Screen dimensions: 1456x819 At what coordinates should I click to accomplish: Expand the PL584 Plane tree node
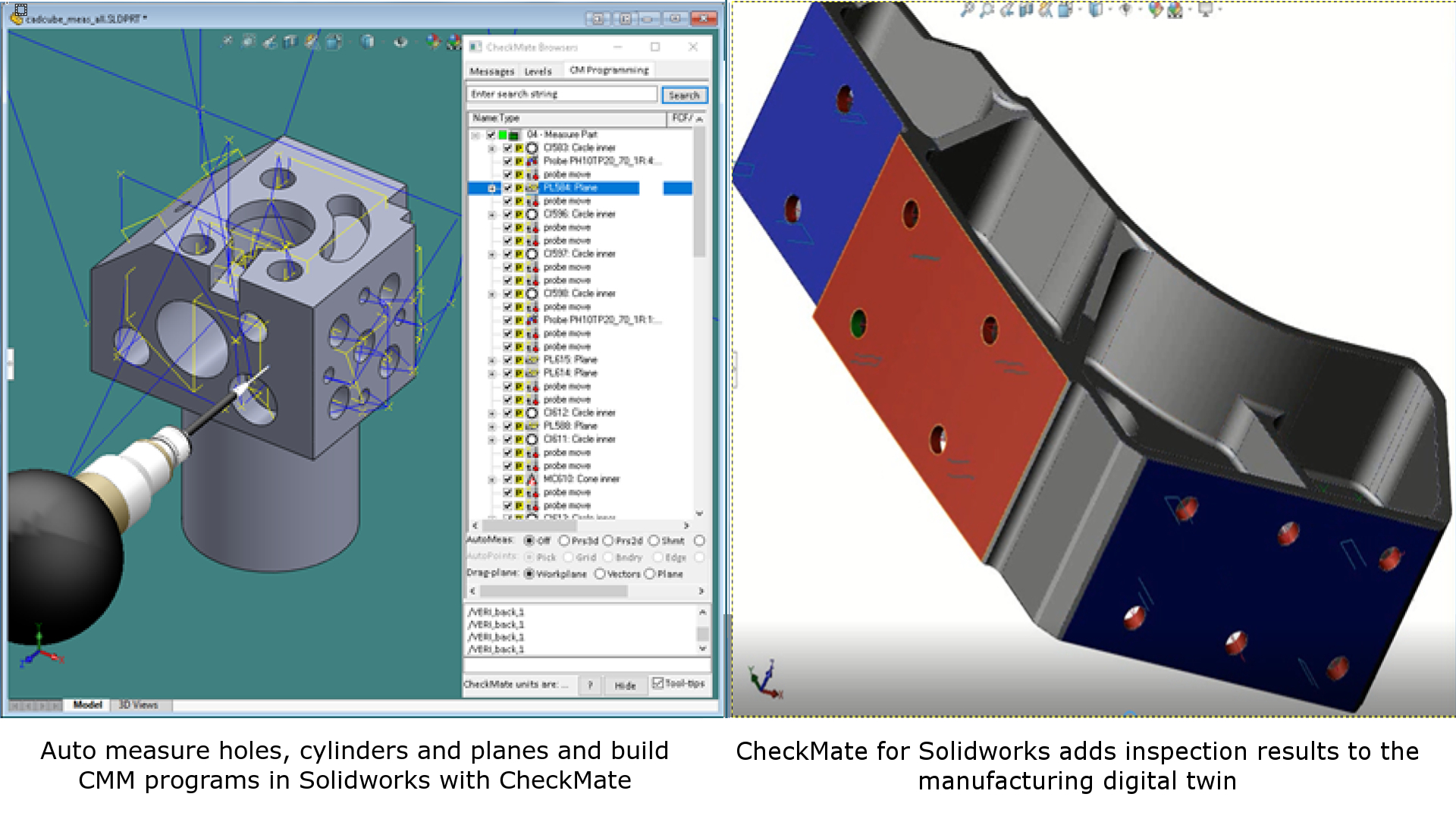tap(491, 188)
